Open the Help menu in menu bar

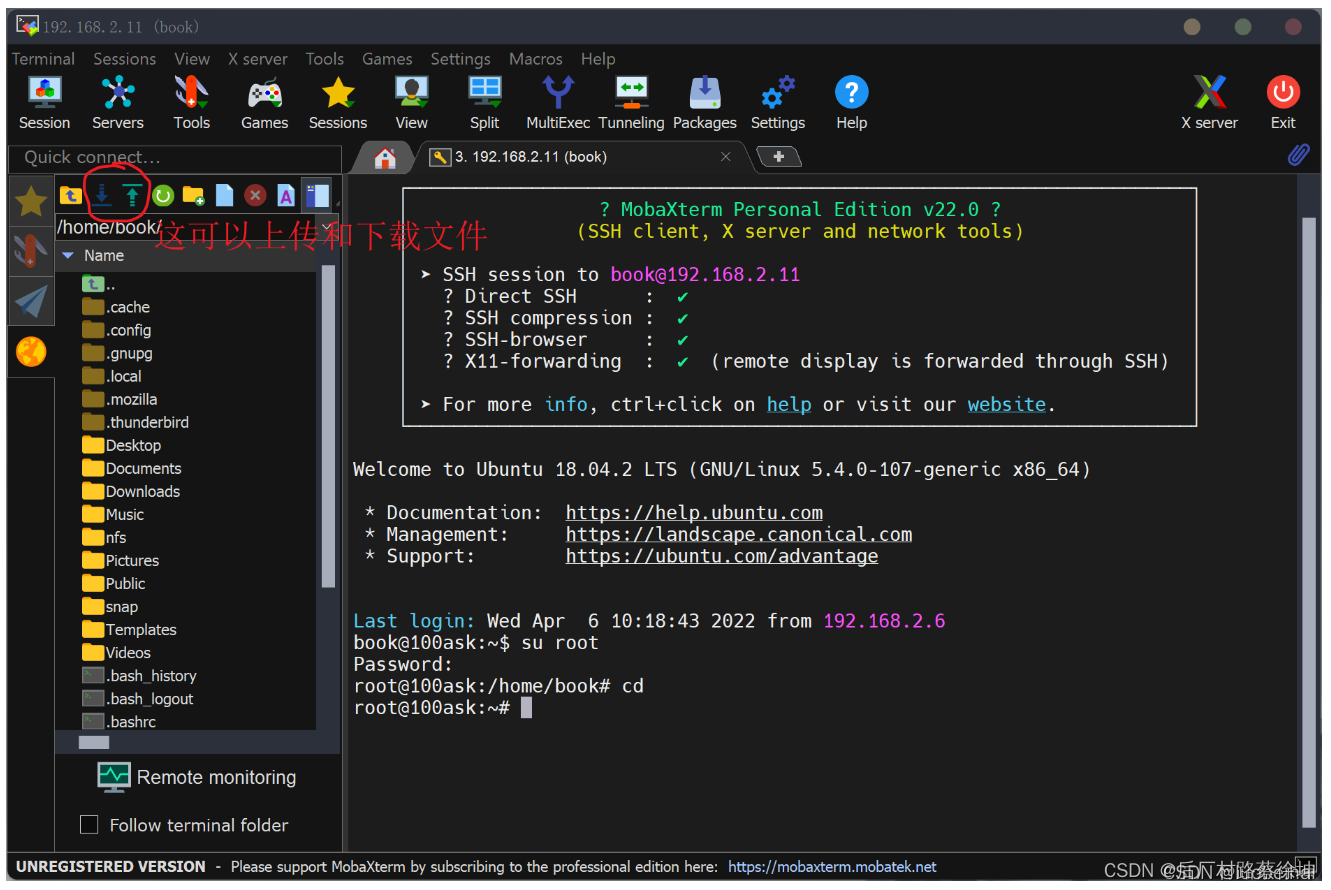(x=598, y=59)
